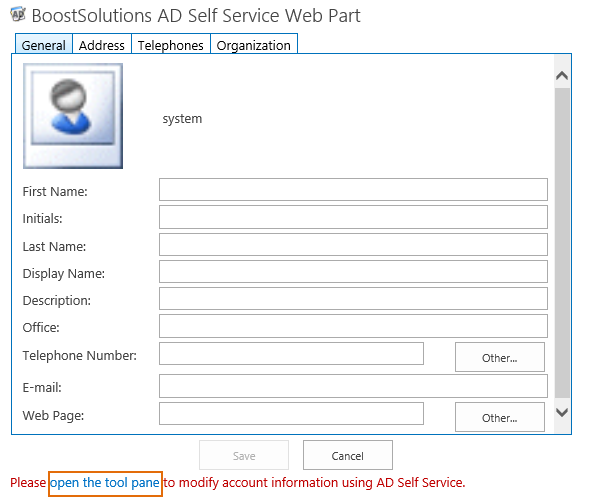
Task: Click the vertical scrollbar thumb
Action: [562, 243]
